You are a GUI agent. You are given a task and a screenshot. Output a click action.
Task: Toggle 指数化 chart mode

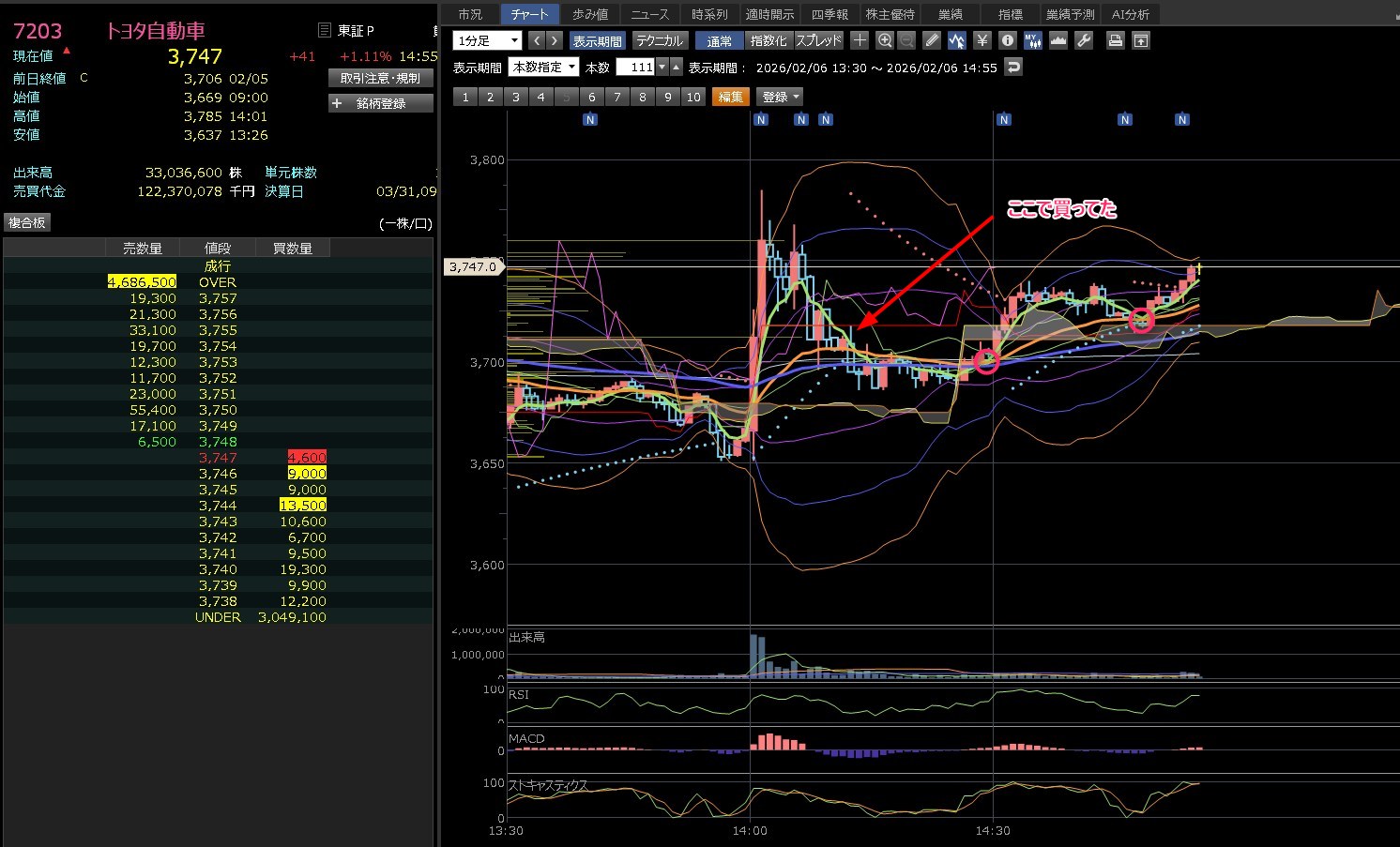(768, 41)
